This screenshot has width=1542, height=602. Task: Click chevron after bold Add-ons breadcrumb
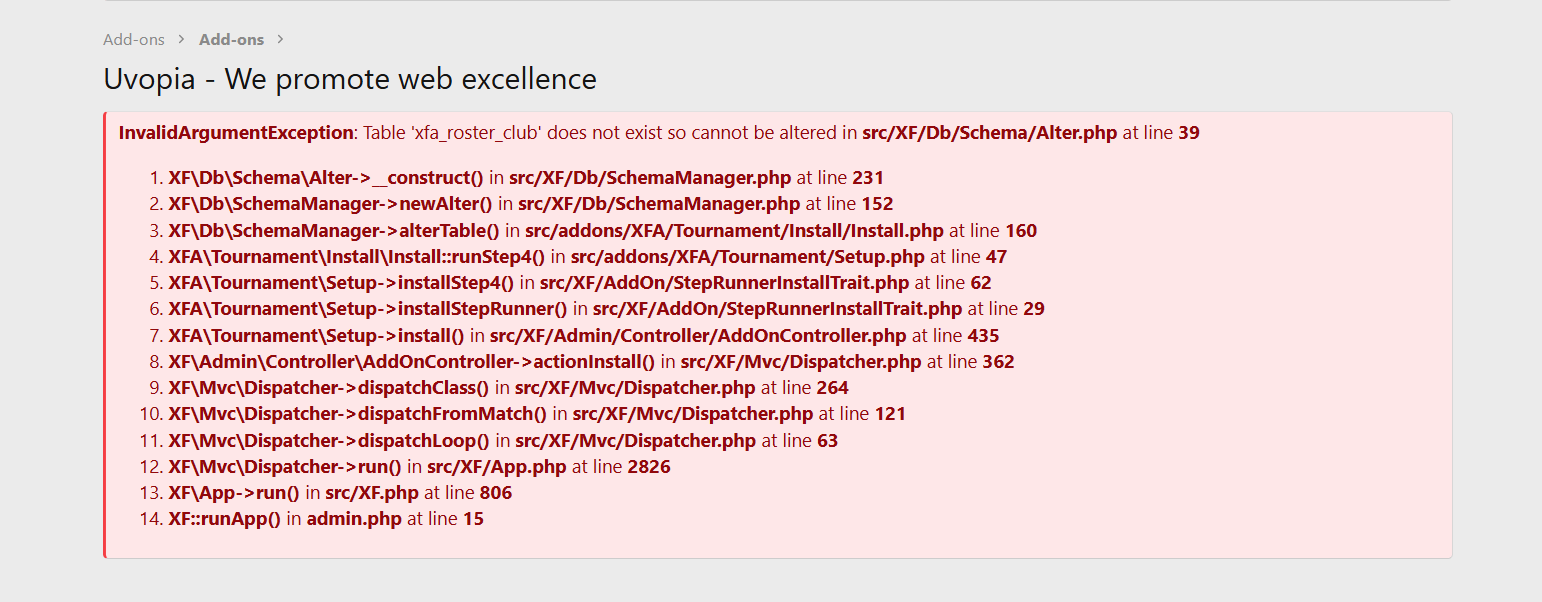281,40
